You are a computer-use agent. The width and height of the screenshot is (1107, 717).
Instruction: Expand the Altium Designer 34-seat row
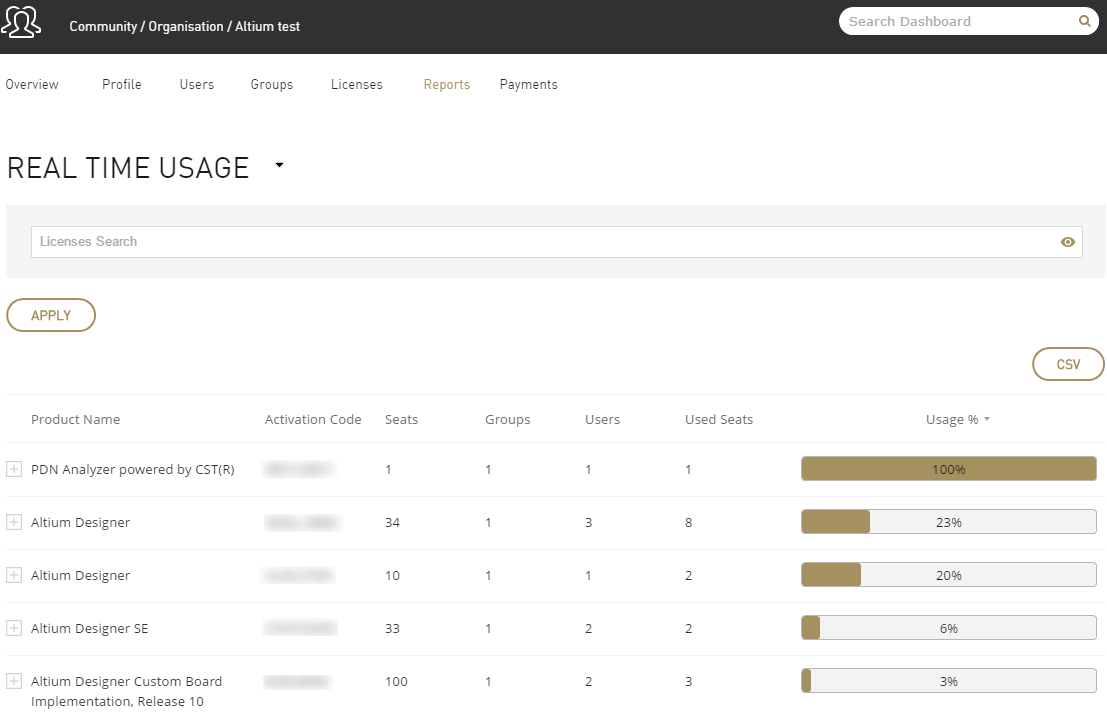14,522
